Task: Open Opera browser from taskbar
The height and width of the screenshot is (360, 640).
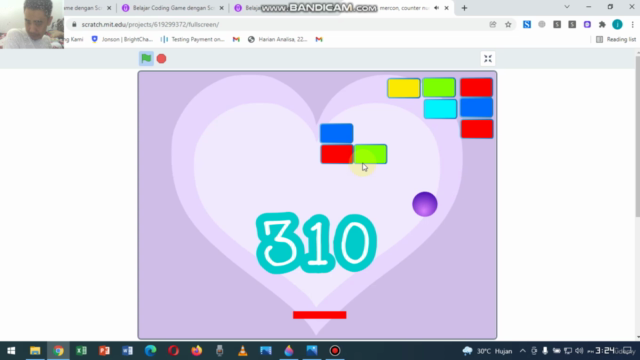Action: [x=173, y=351]
